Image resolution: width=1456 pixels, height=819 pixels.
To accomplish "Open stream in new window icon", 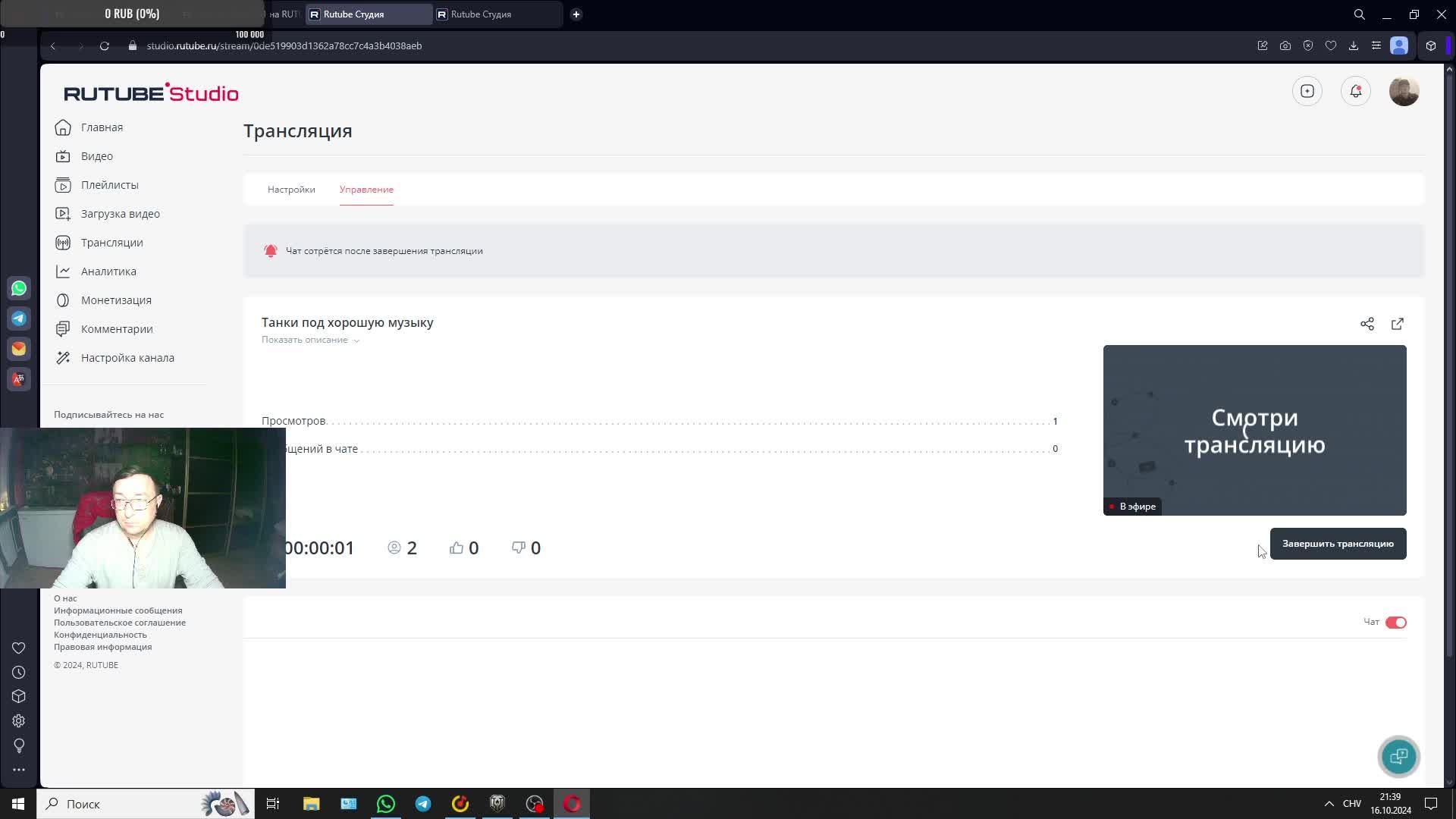I will 1398,324.
